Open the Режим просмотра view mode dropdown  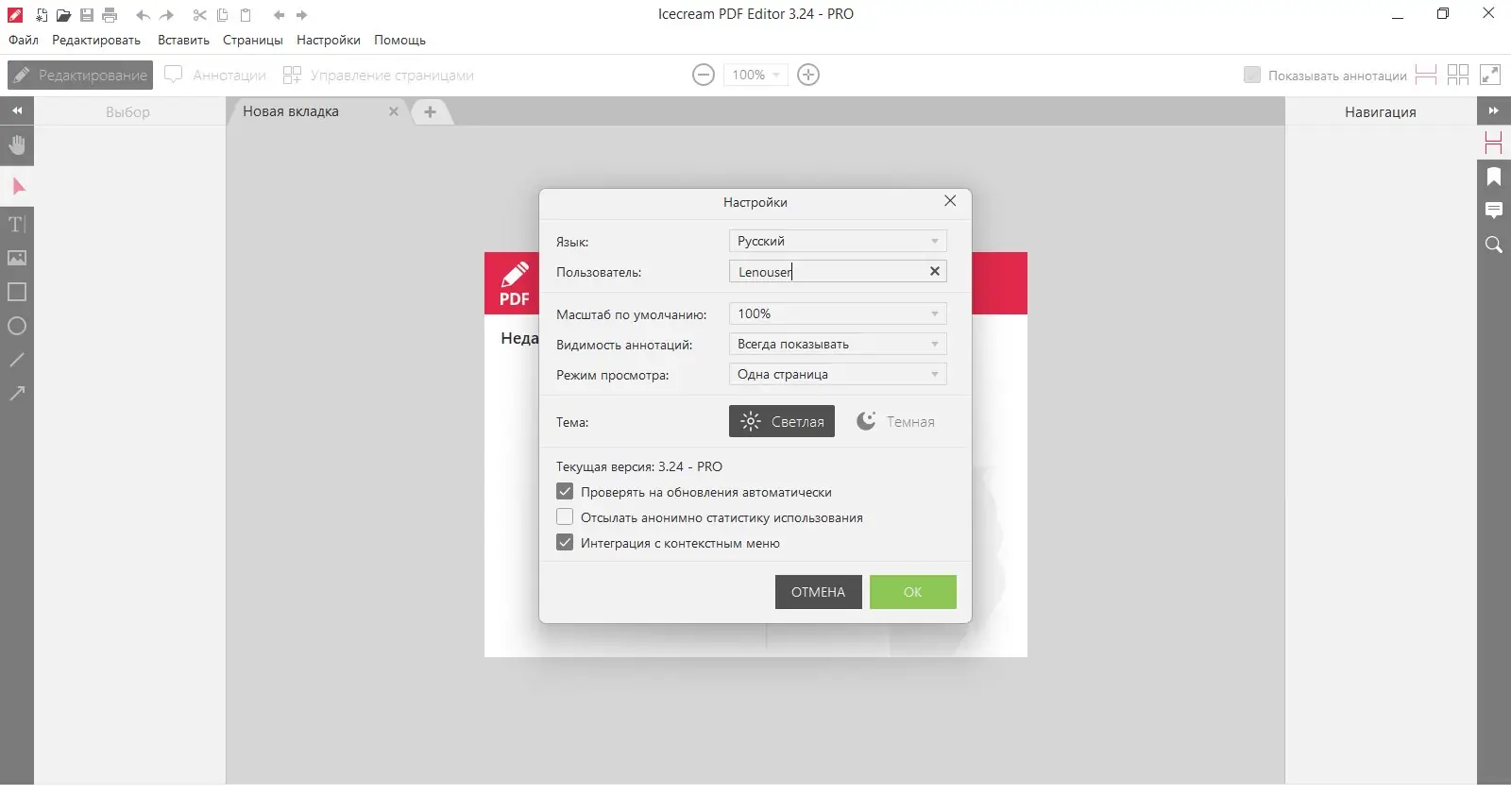[838, 374]
